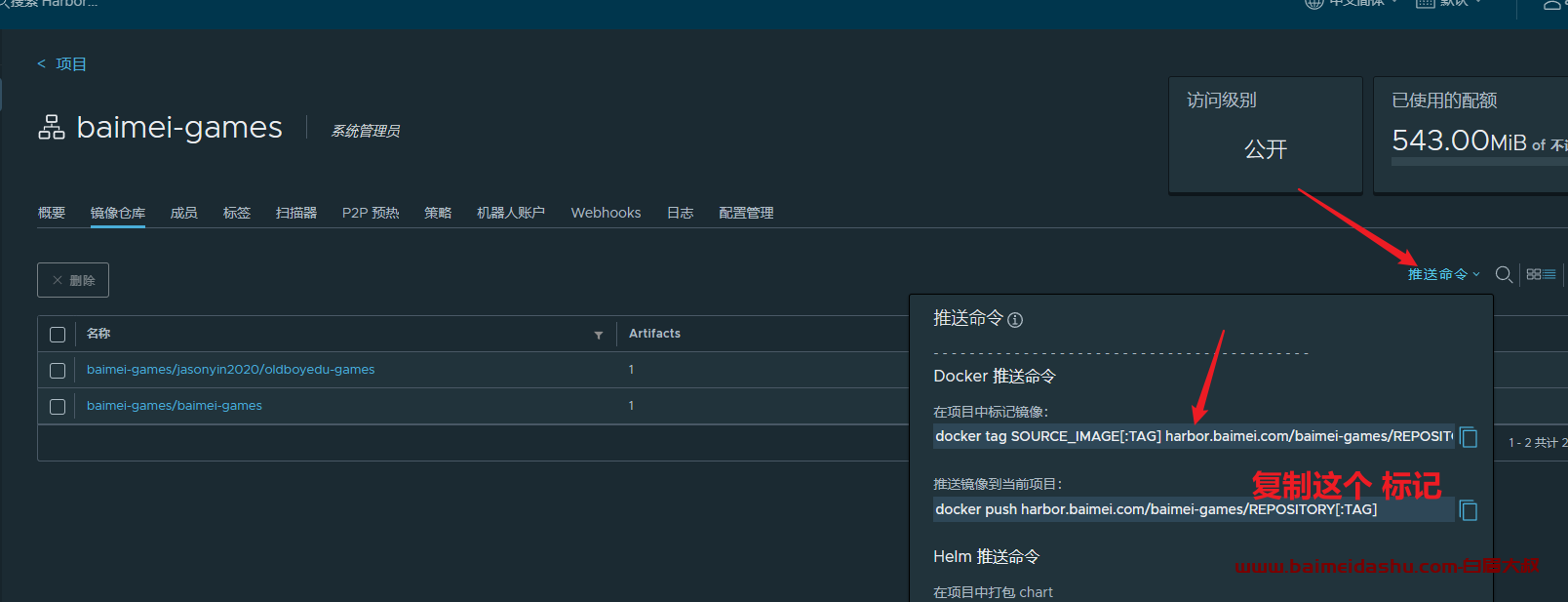Sort by the 名称 column header
The image size is (1568, 602).
click(98, 334)
